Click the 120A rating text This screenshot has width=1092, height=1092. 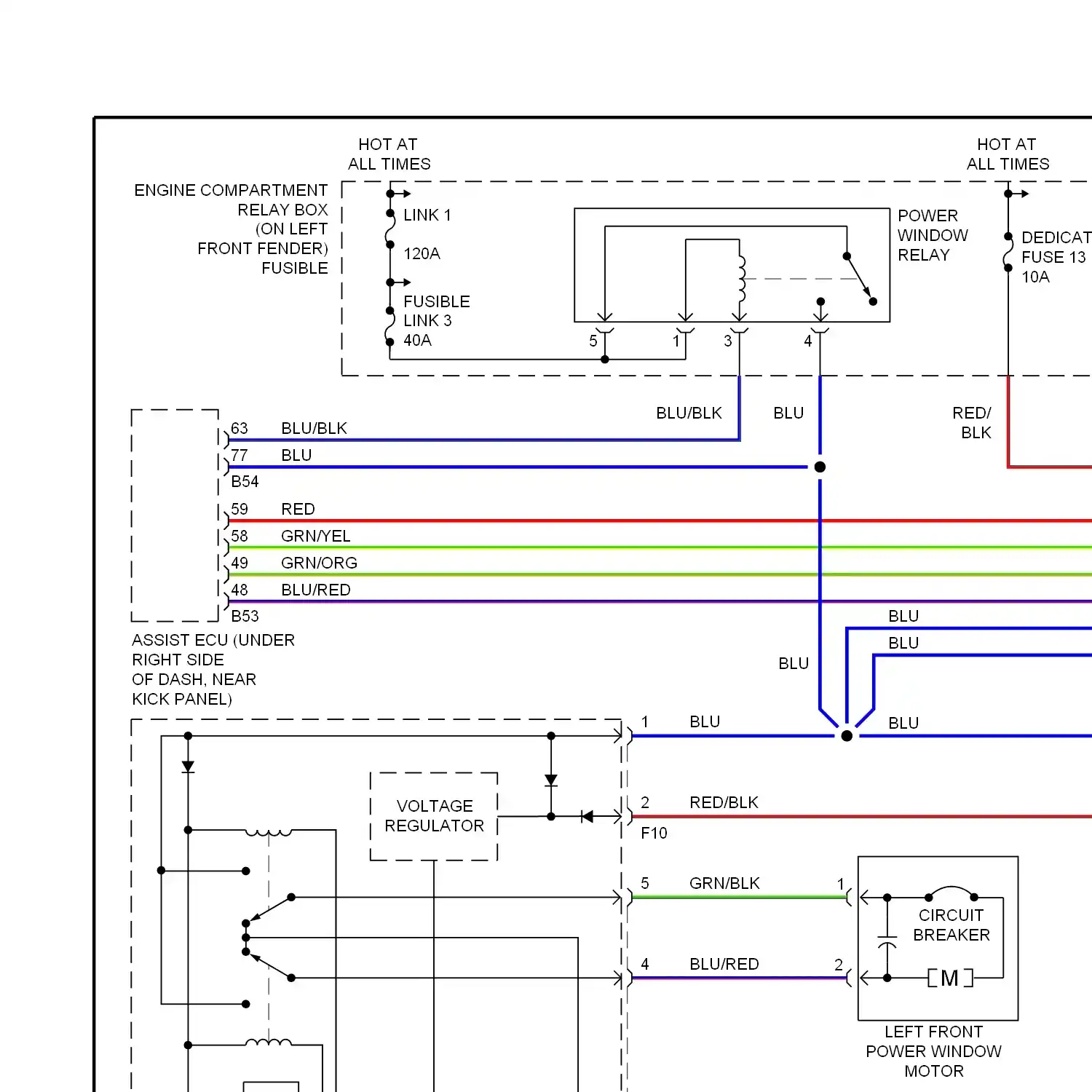(422, 253)
